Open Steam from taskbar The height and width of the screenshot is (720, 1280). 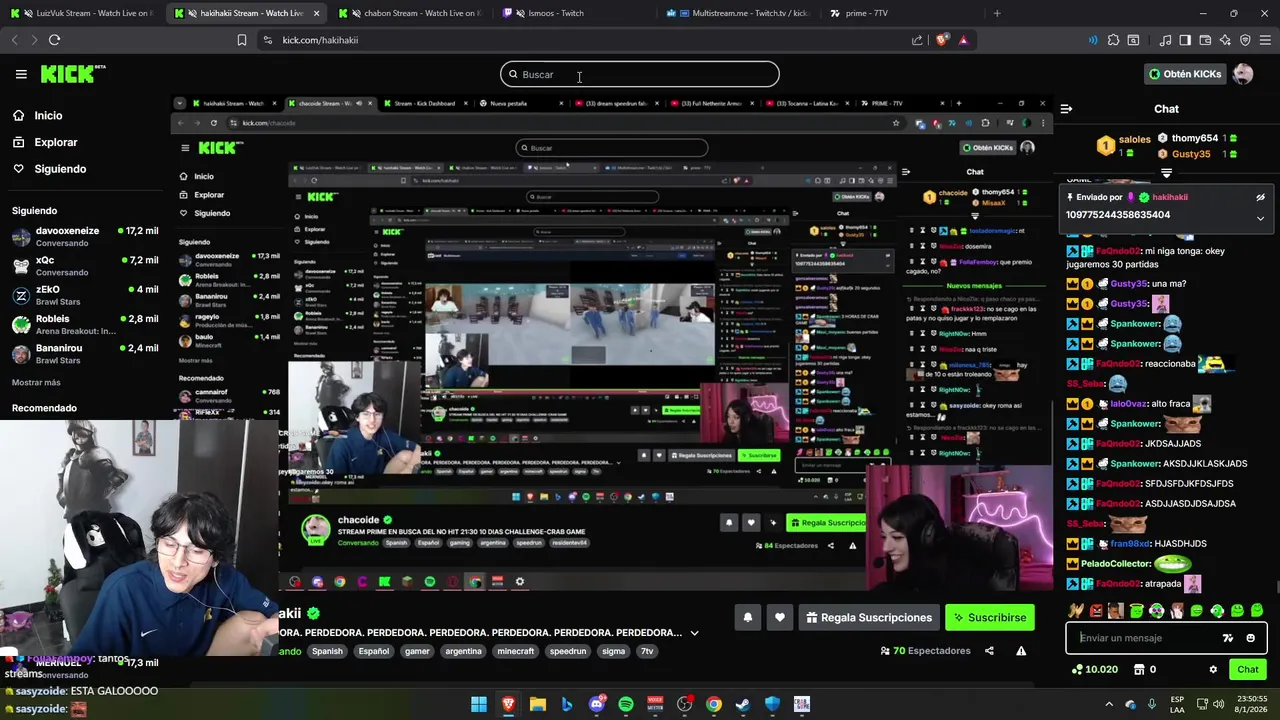point(743,705)
